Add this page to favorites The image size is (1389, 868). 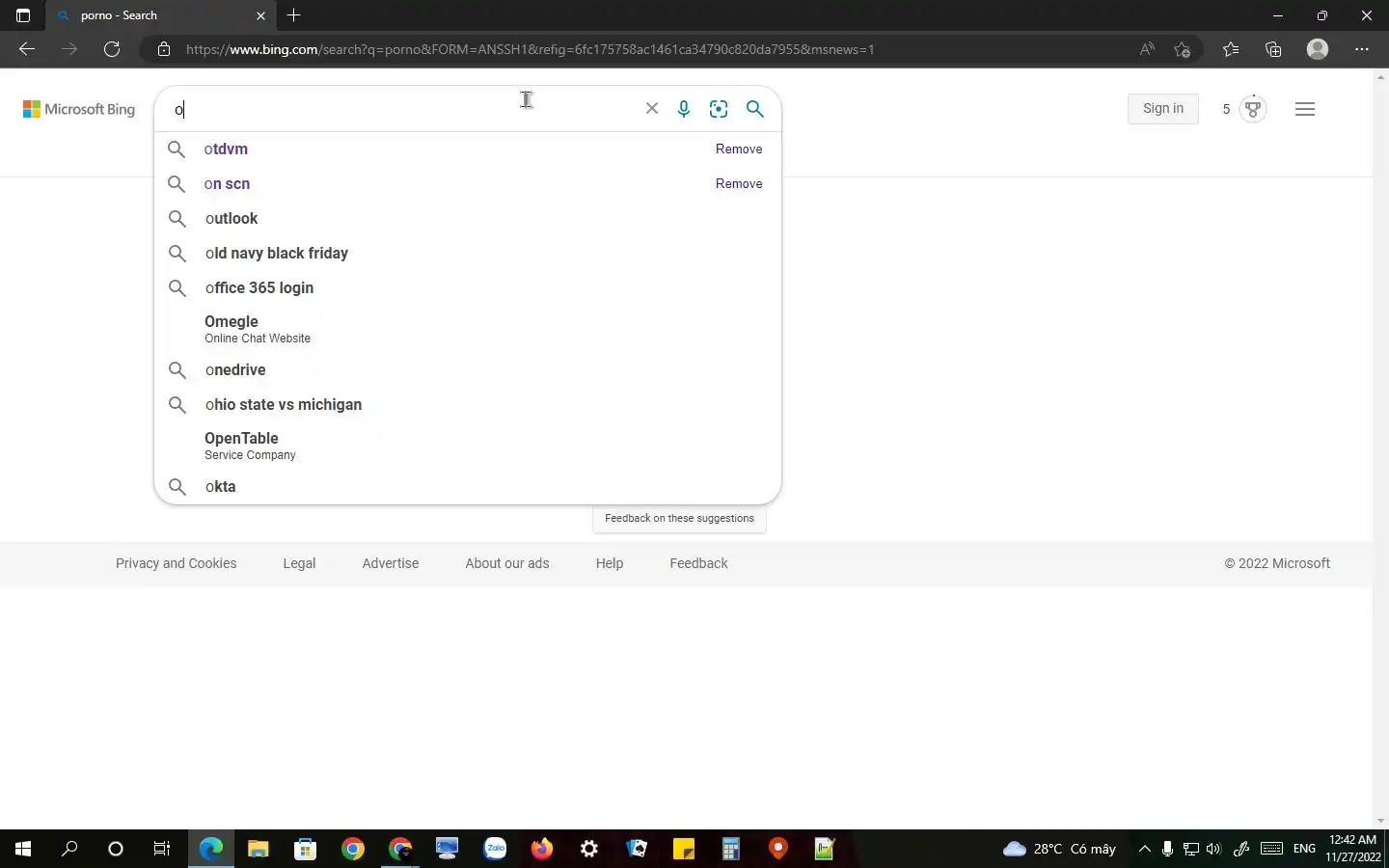point(1183,49)
